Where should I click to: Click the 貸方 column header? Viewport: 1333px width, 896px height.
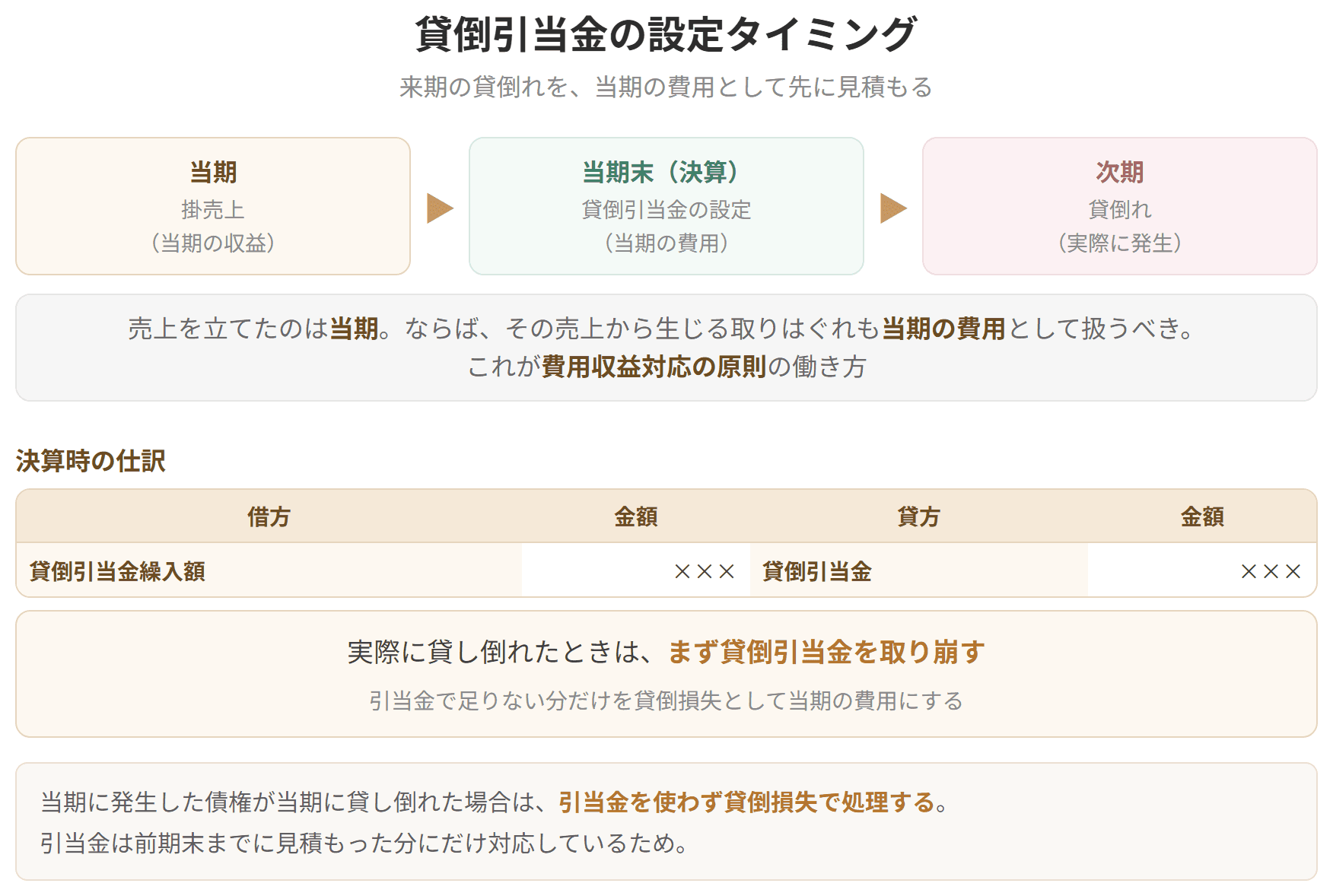coord(918,517)
